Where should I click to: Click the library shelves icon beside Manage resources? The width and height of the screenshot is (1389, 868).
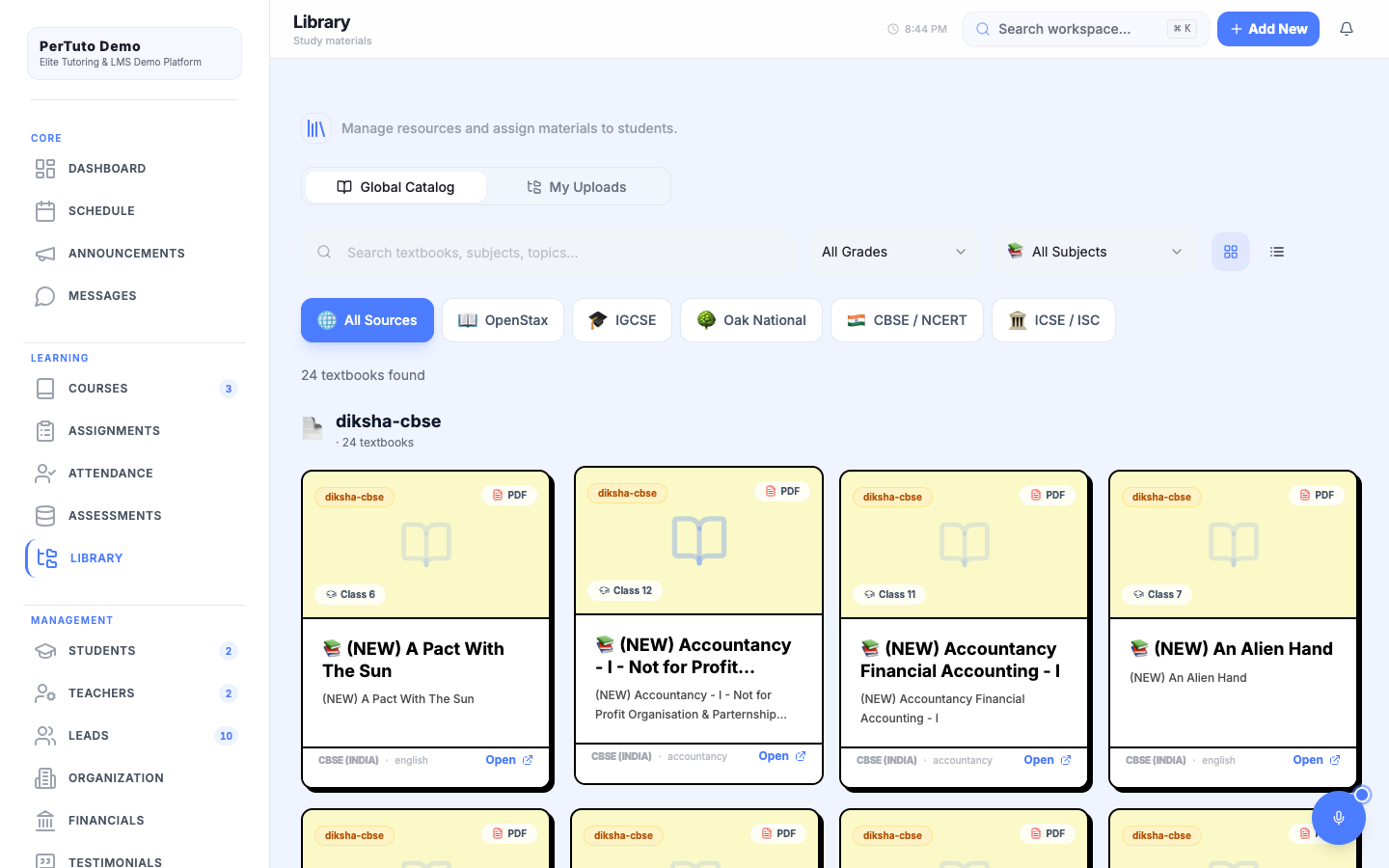[316, 128]
